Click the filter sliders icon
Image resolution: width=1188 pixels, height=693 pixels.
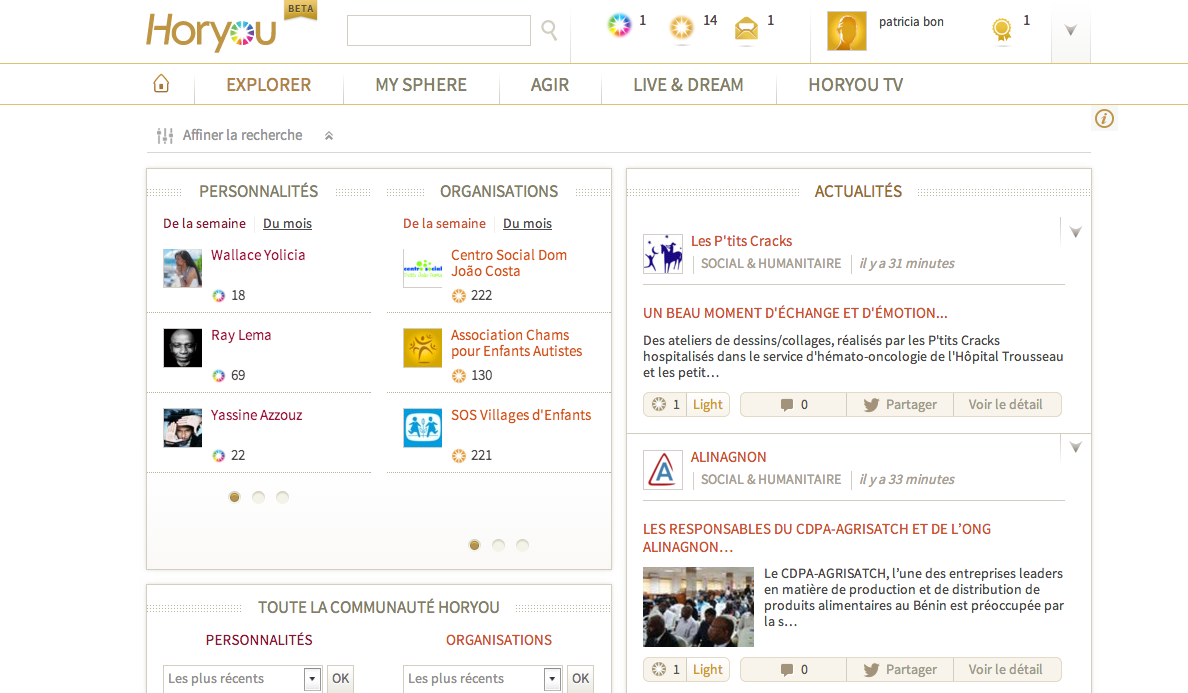[x=164, y=136]
